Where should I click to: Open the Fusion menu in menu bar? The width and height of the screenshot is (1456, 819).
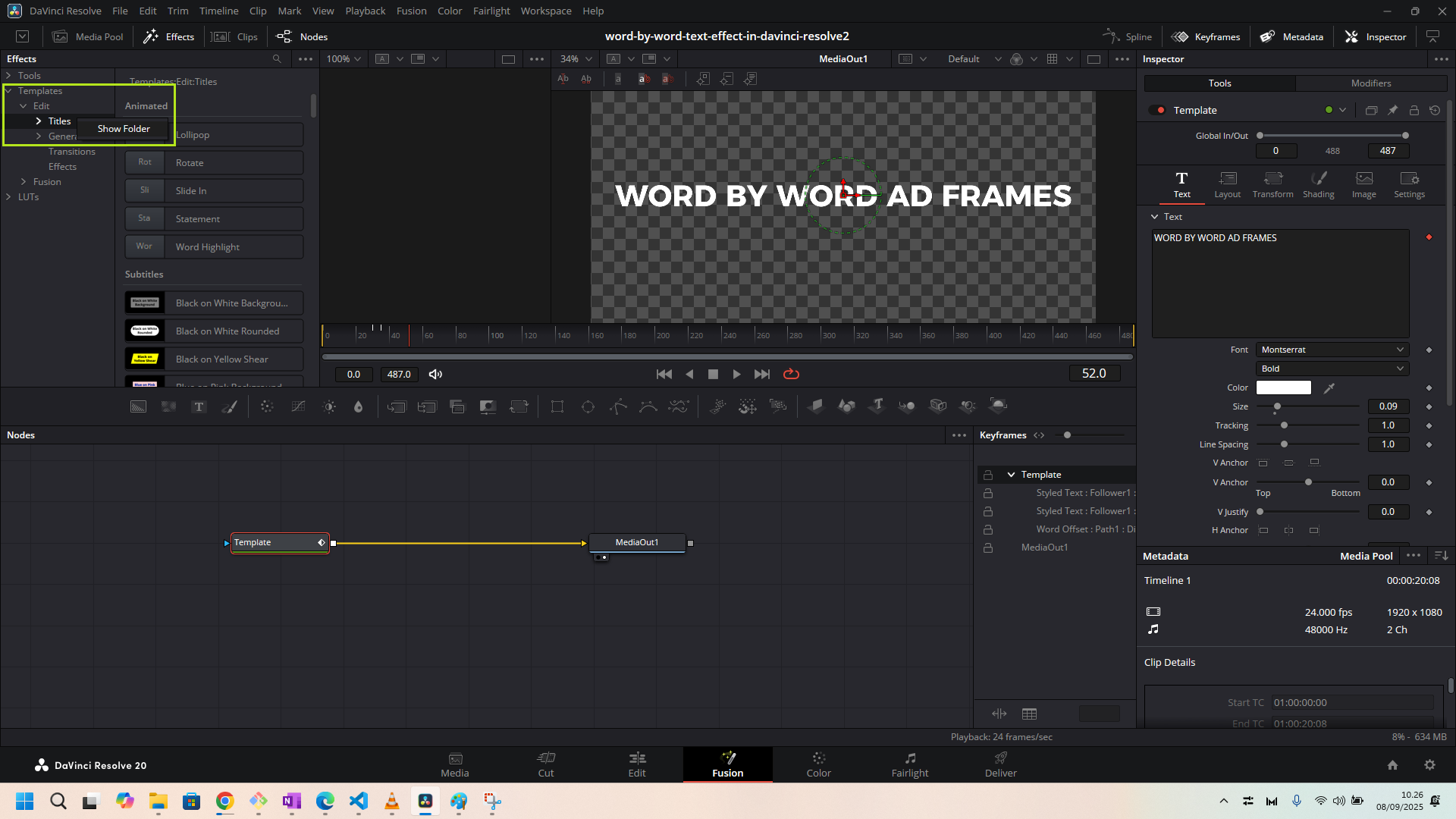tap(411, 11)
